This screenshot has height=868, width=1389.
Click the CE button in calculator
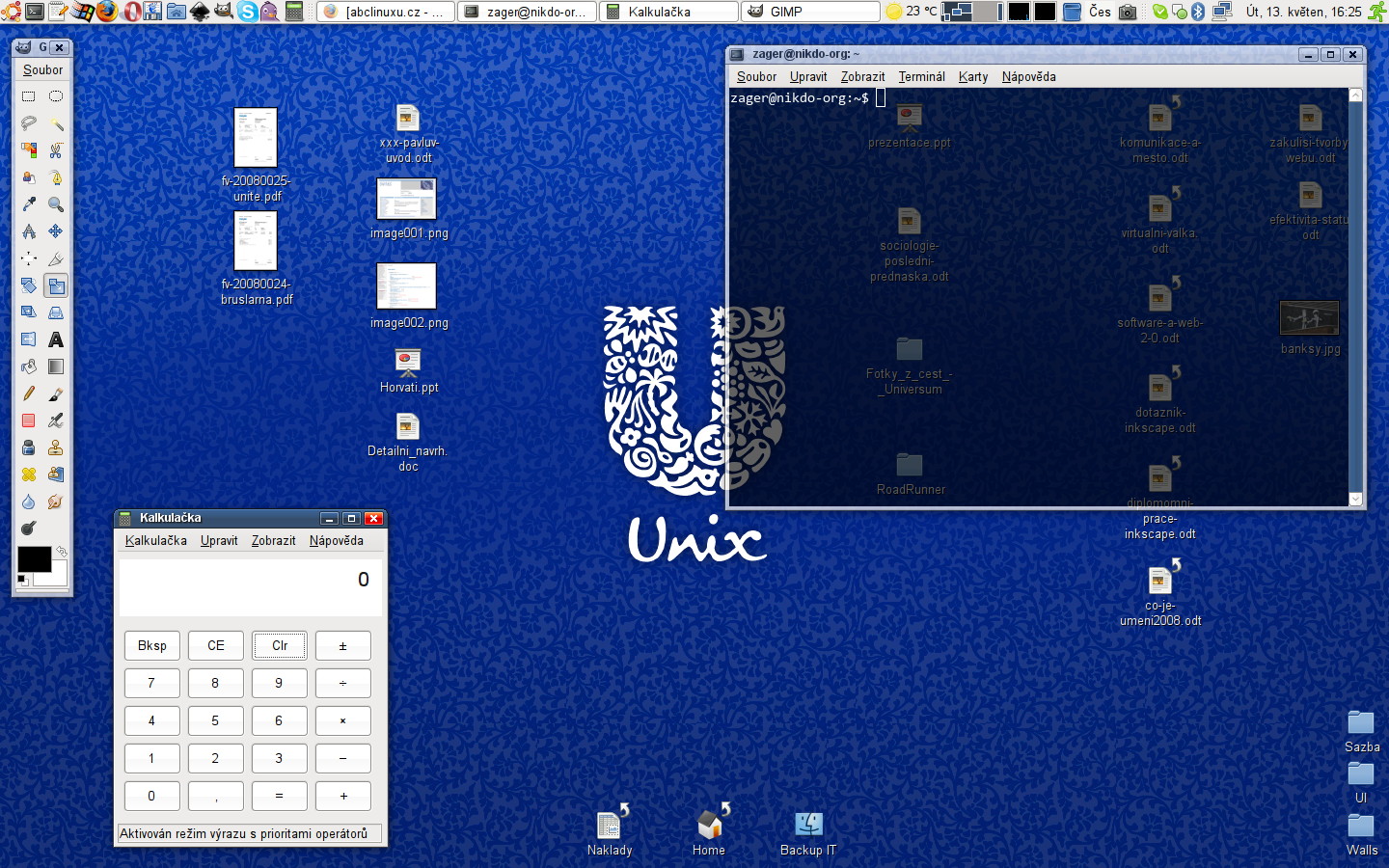215,646
